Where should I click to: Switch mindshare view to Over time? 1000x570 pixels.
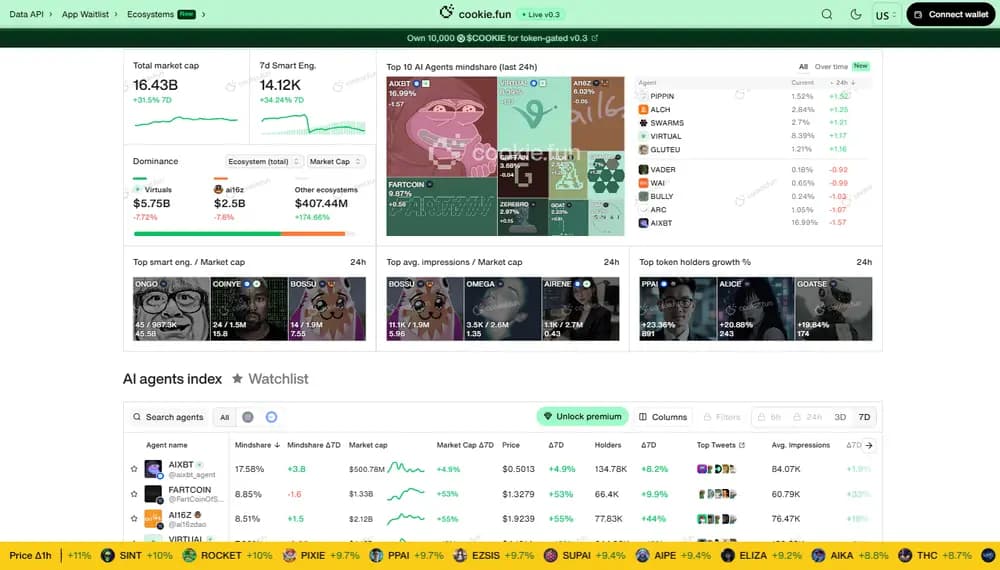coord(831,66)
